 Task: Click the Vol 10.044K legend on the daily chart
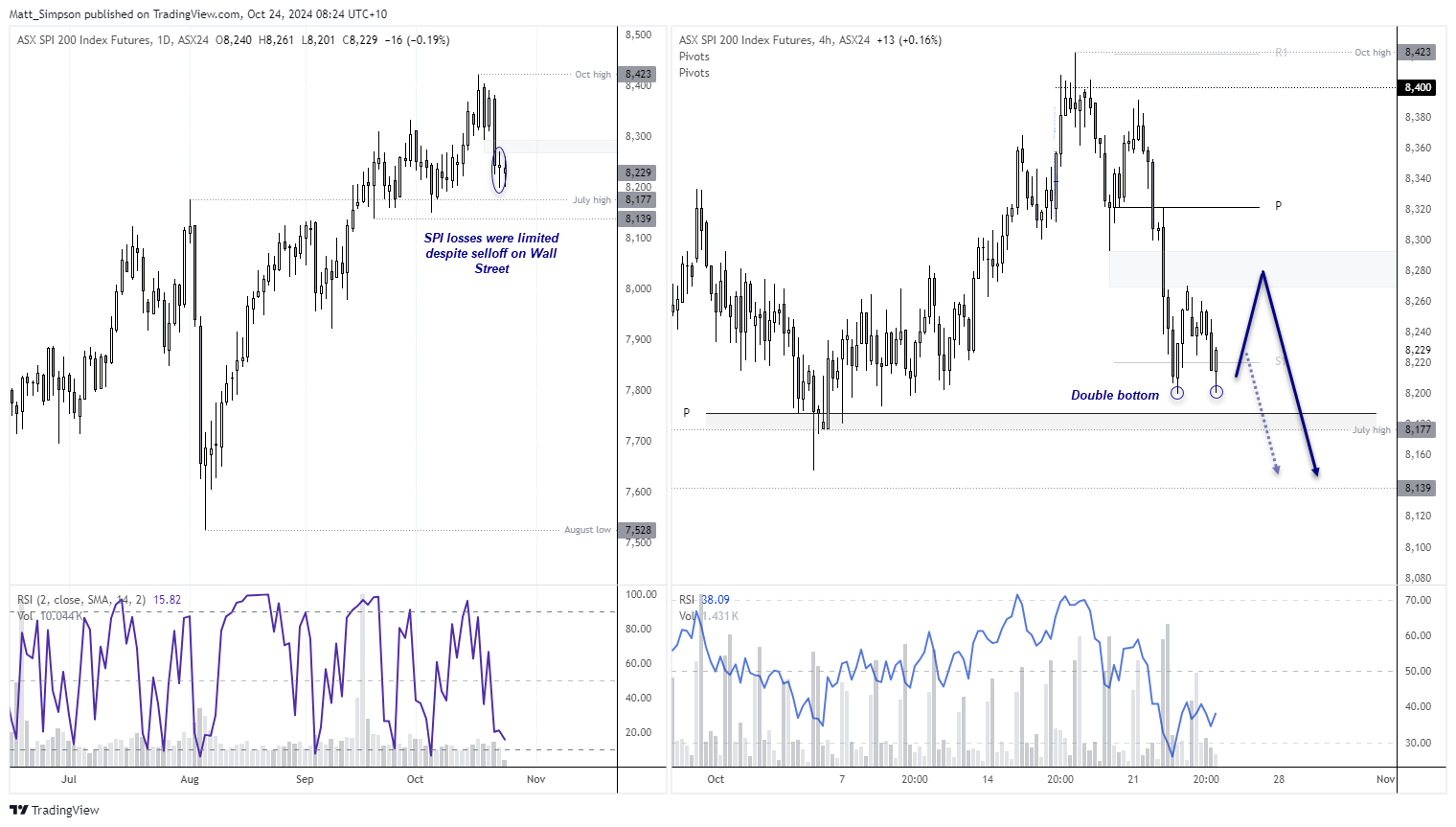tap(50, 616)
